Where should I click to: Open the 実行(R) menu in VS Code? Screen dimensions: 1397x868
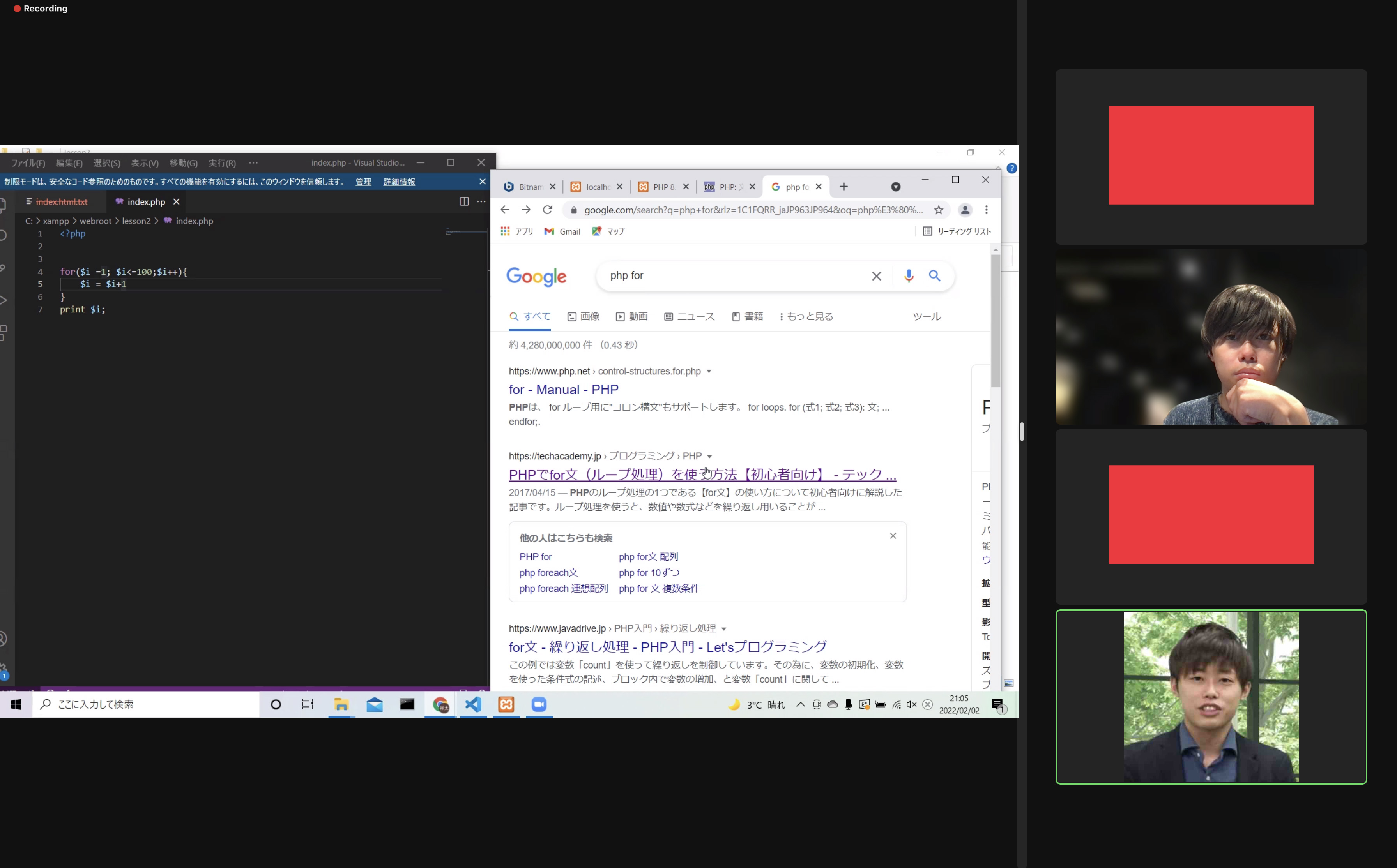pyautogui.click(x=222, y=163)
